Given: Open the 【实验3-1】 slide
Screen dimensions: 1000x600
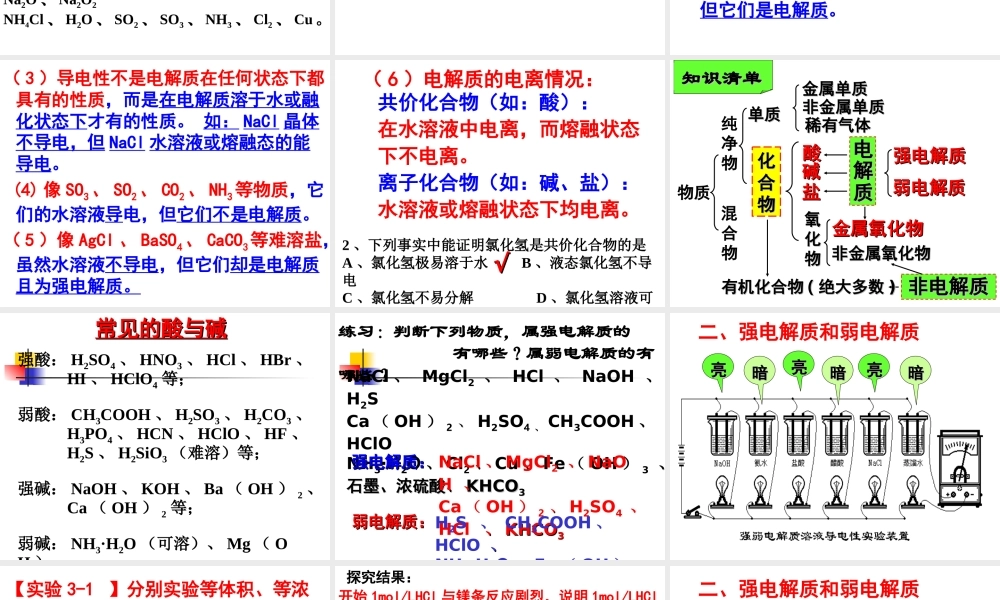Looking at the screenshot, I should point(165,583).
